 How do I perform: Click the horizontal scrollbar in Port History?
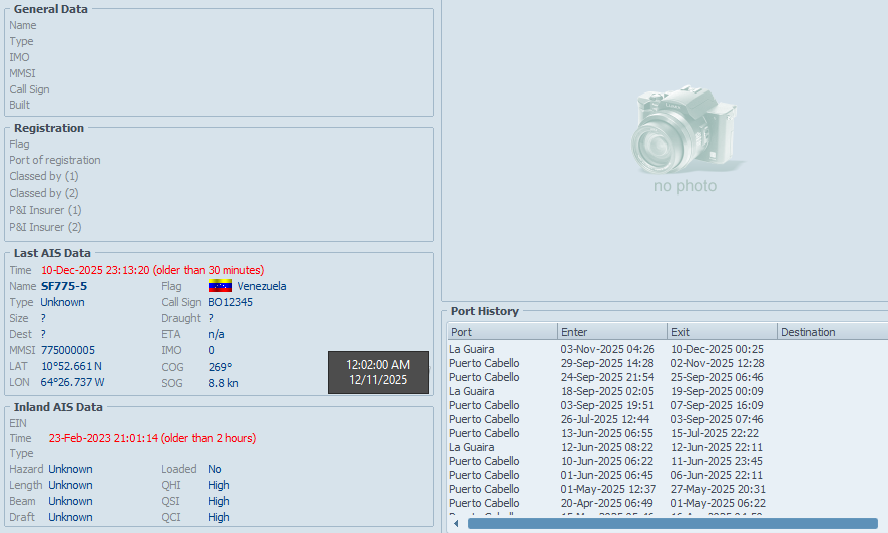click(x=672, y=523)
